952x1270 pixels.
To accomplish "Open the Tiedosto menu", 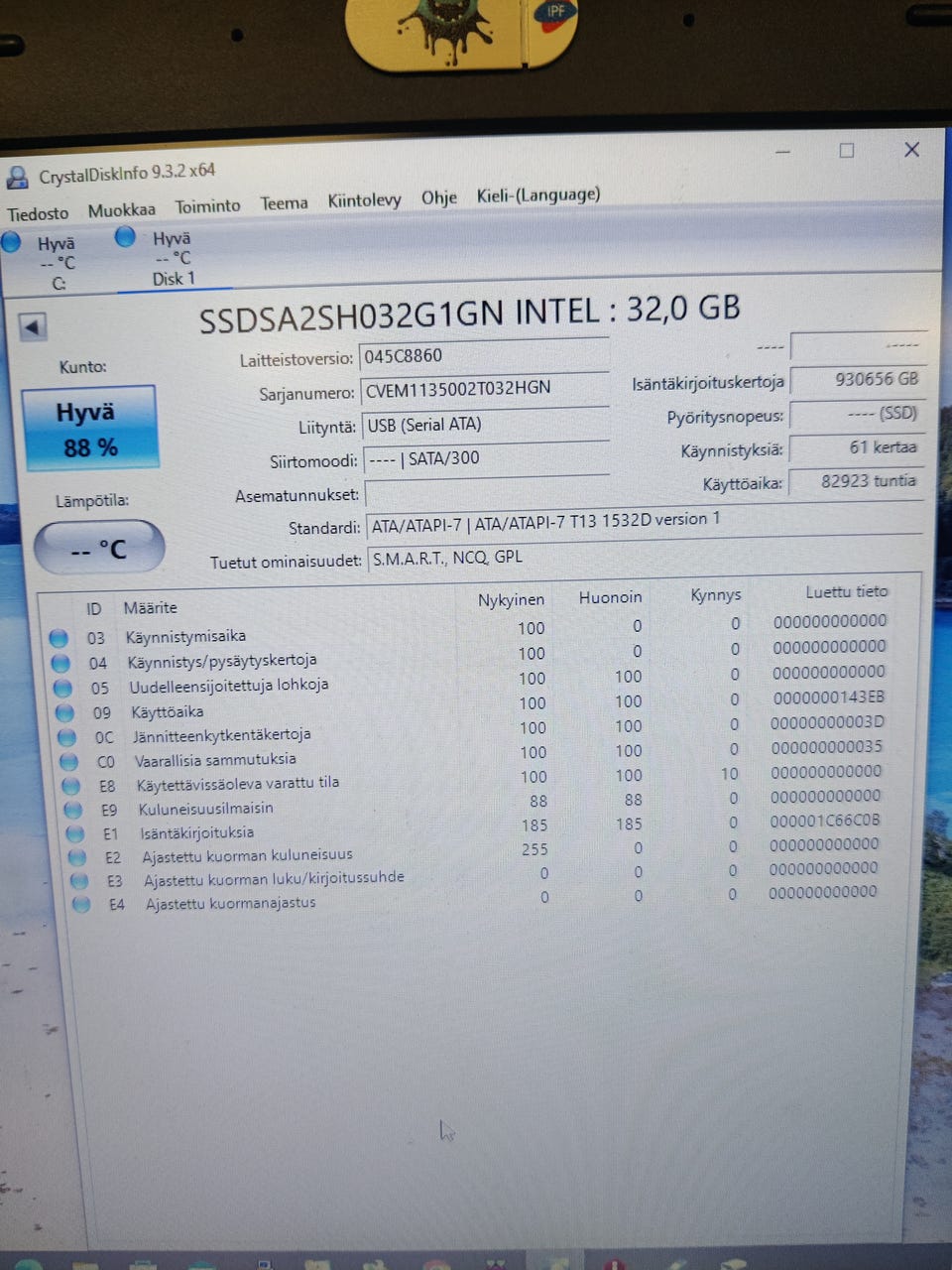I will [x=38, y=213].
